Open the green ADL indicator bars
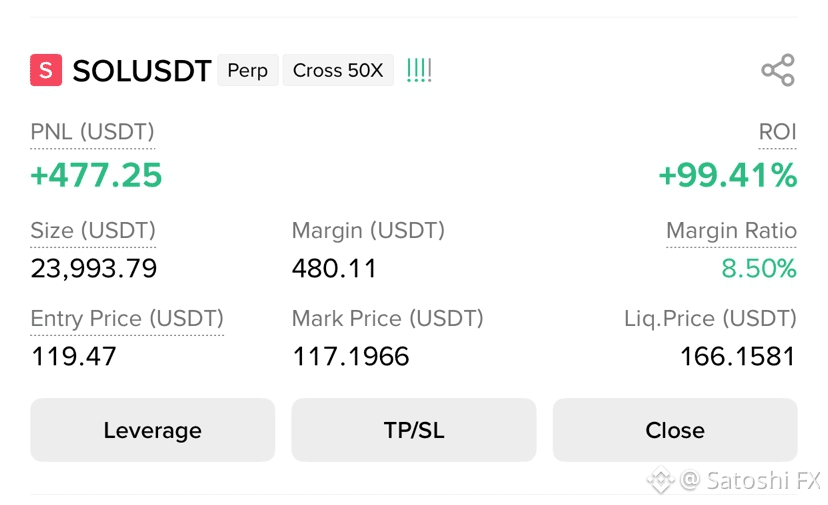 (419, 70)
